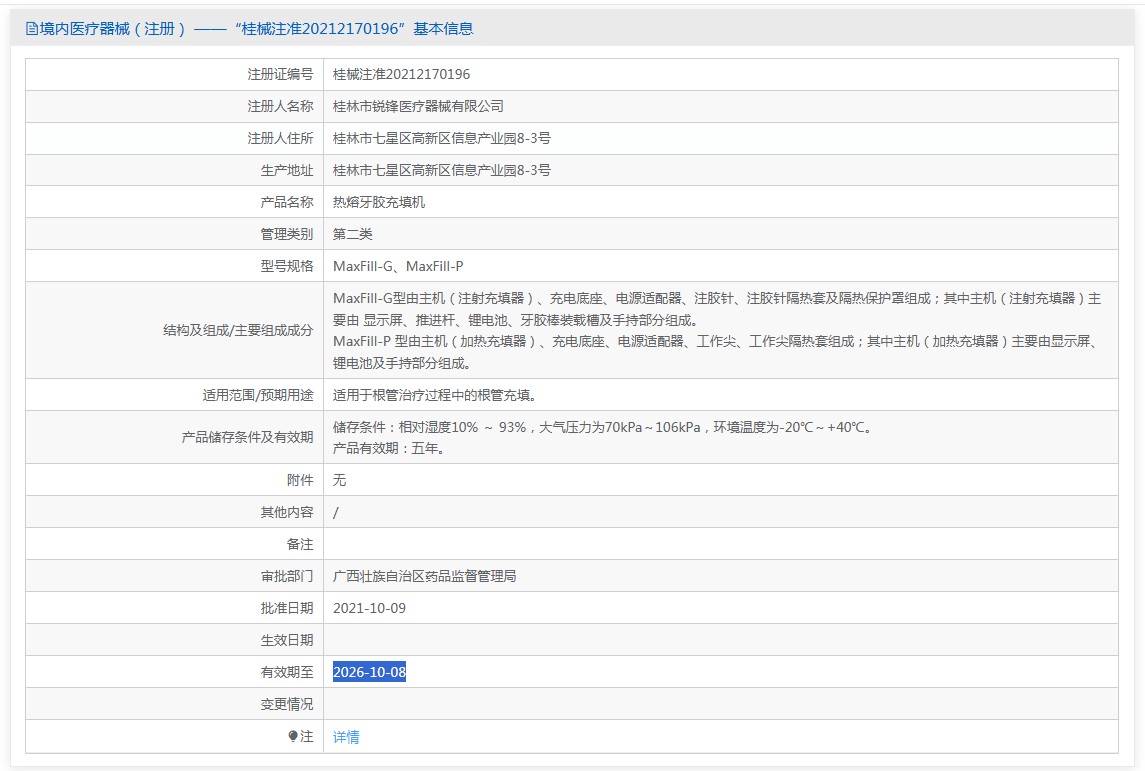Click the approval date 2021-10-09
The width and height of the screenshot is (1145, 771).
(369, 608)
